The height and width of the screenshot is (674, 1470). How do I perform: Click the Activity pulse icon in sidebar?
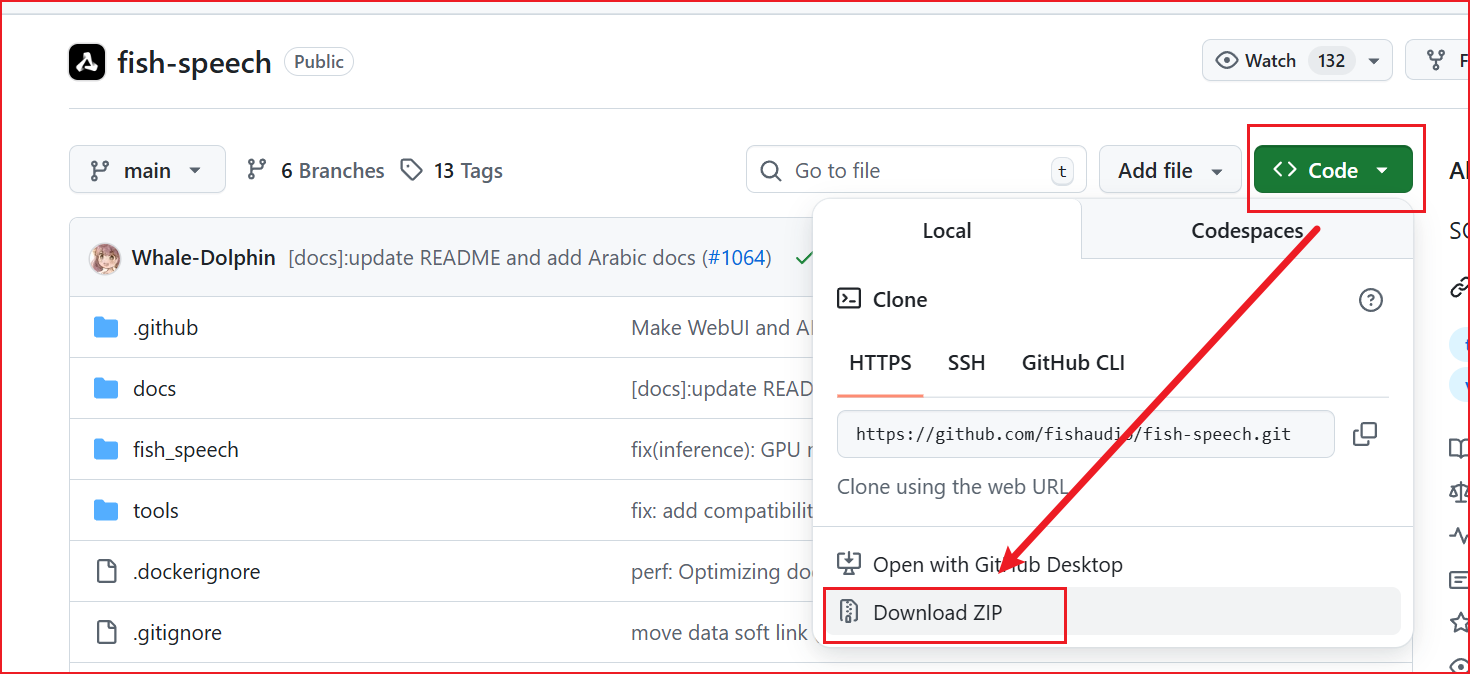pyautogui.click(x=1460, y=535)
